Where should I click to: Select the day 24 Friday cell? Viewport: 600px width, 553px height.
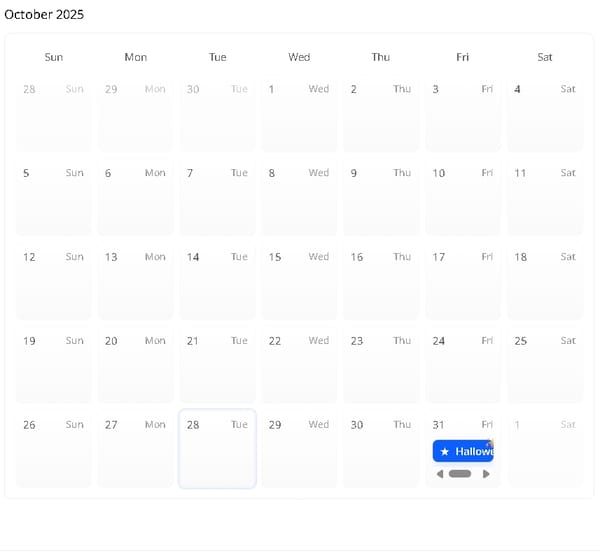point(463,365)
